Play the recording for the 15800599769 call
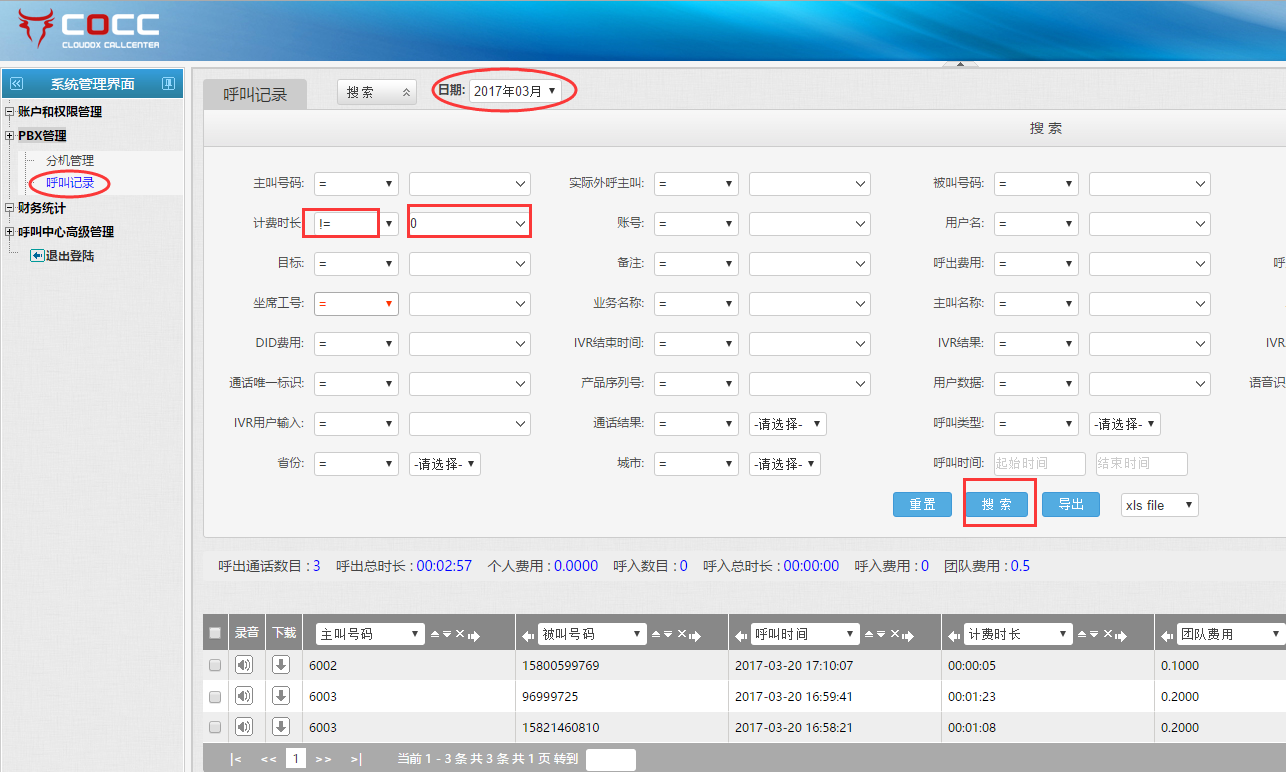This screenshot has height=772, width=1286. click(x=244, y=665)
